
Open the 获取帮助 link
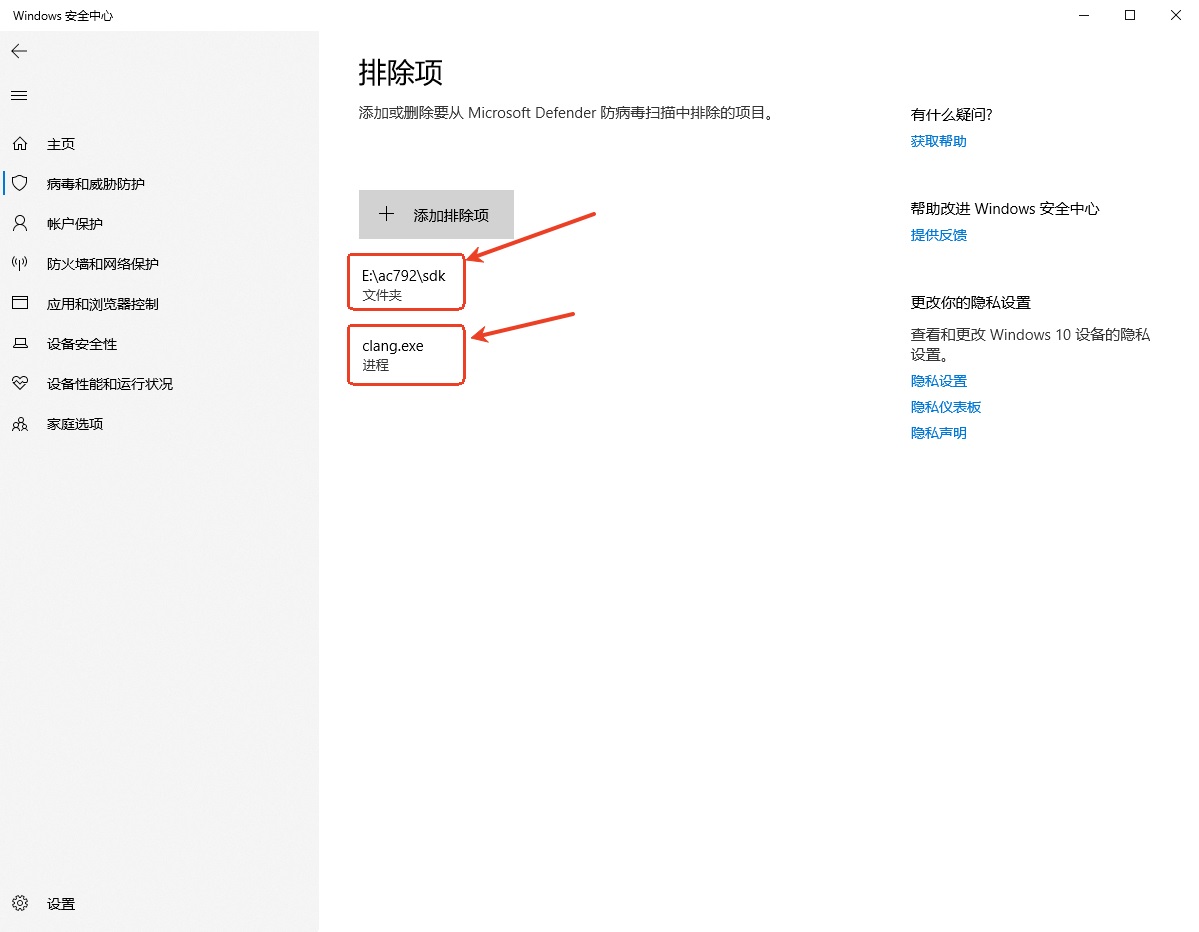point(938,142)
